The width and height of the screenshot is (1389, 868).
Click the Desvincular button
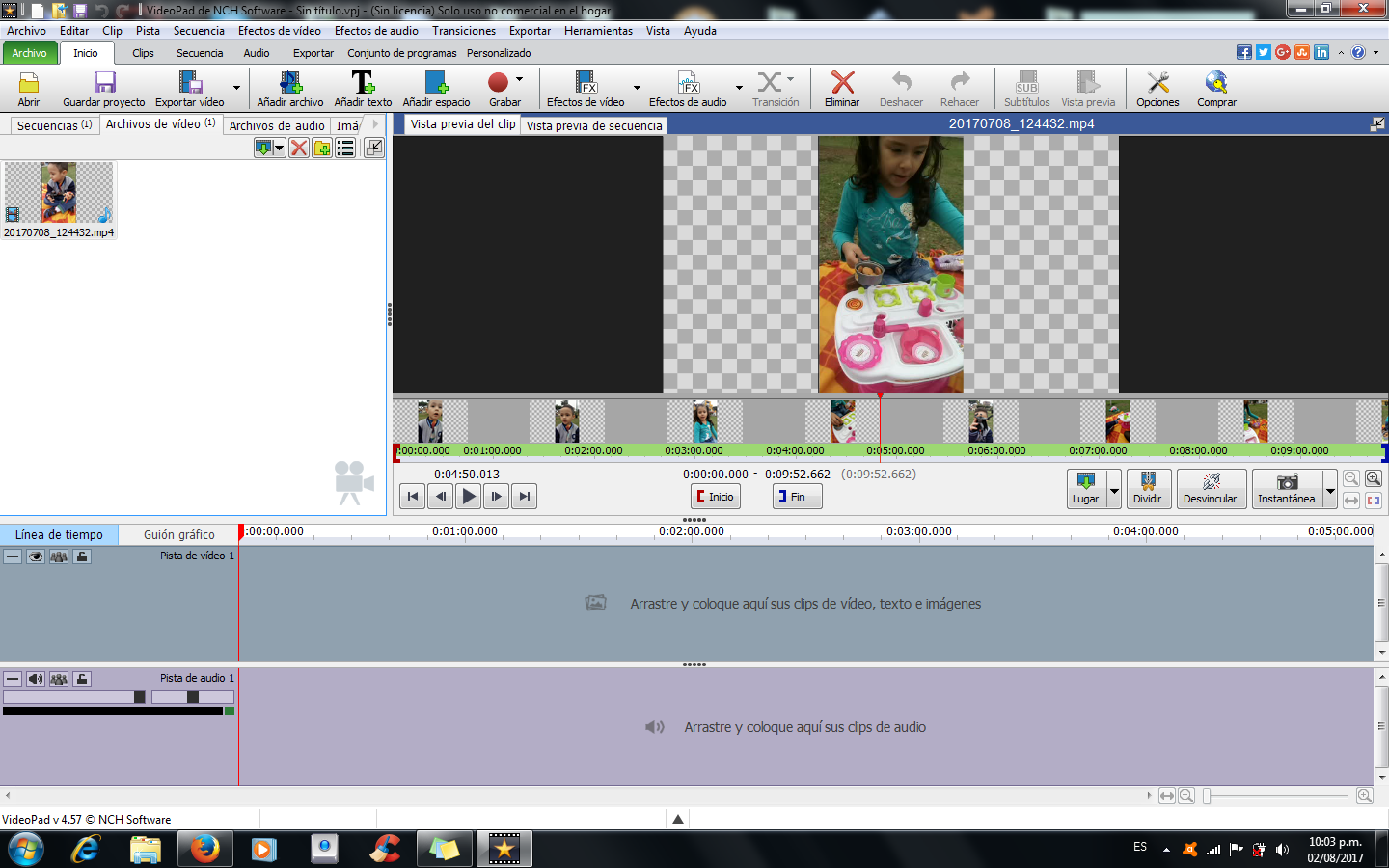1211,489
